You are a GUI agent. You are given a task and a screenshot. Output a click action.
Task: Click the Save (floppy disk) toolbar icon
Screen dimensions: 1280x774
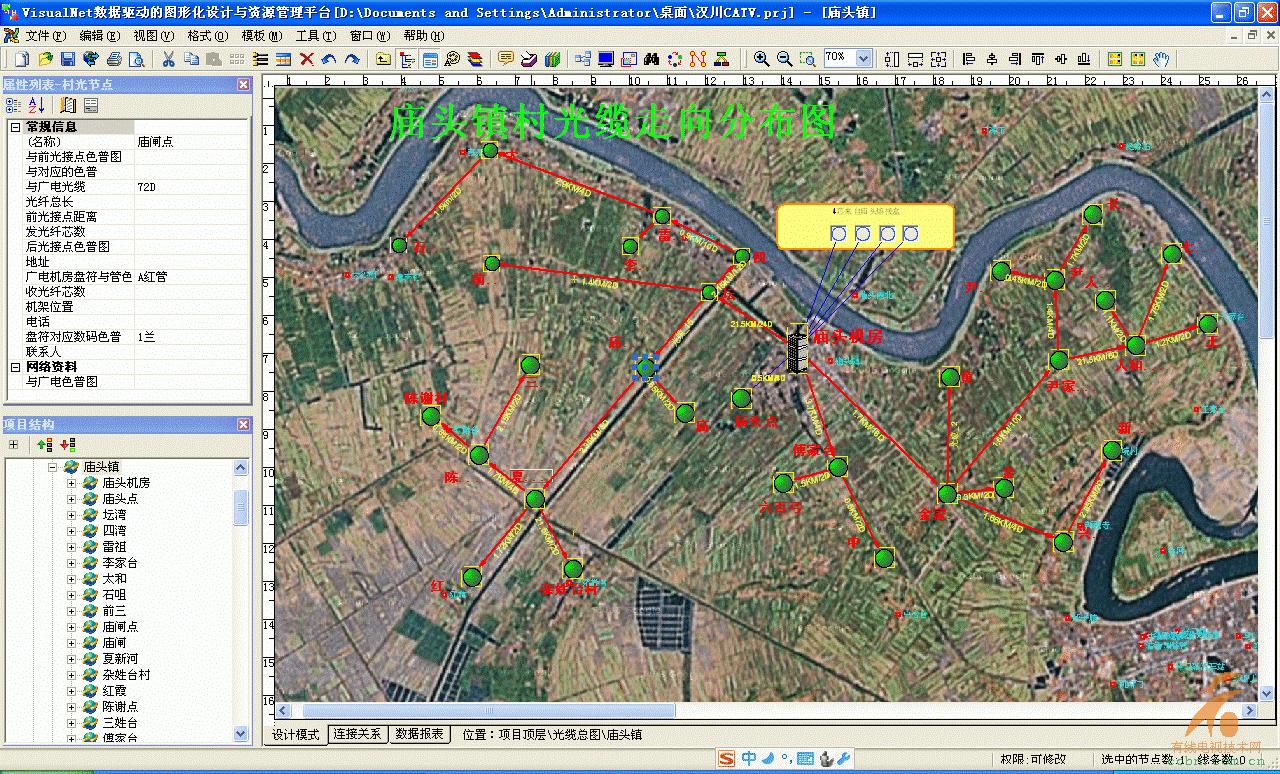(68, 60)
